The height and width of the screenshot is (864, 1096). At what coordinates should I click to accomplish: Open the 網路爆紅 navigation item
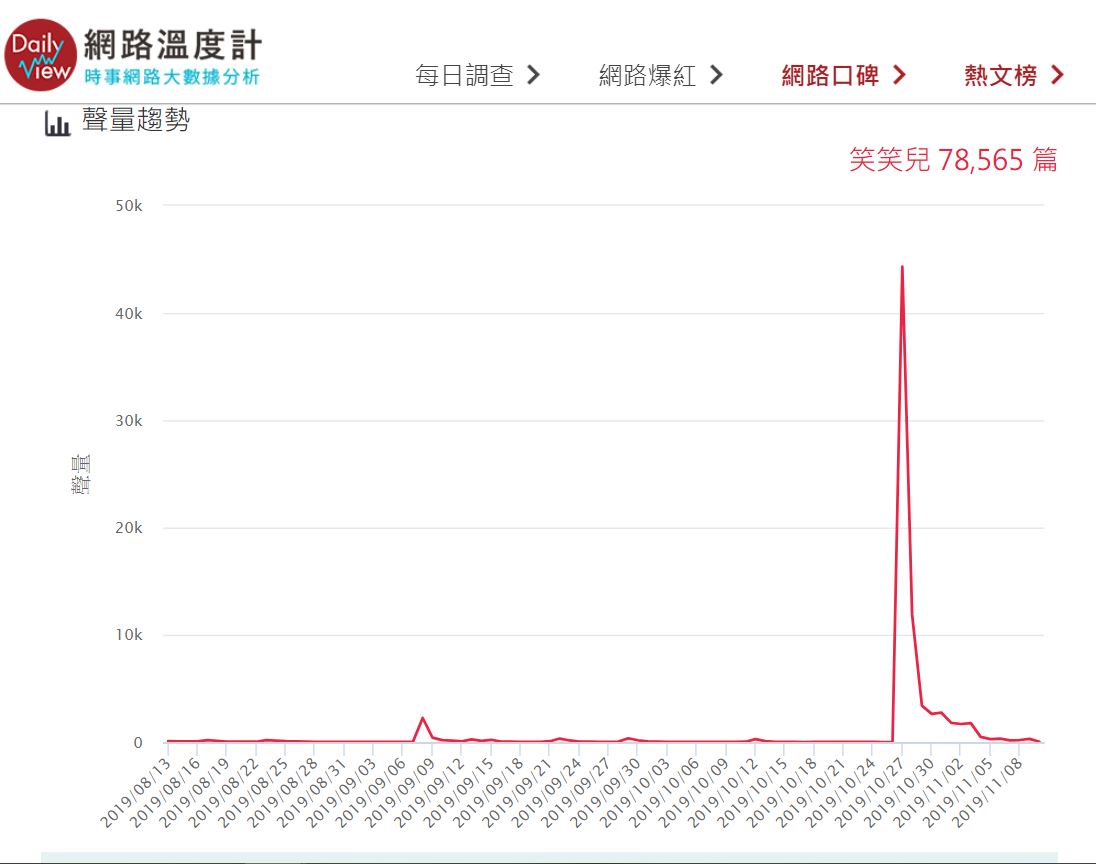(647, 75)
